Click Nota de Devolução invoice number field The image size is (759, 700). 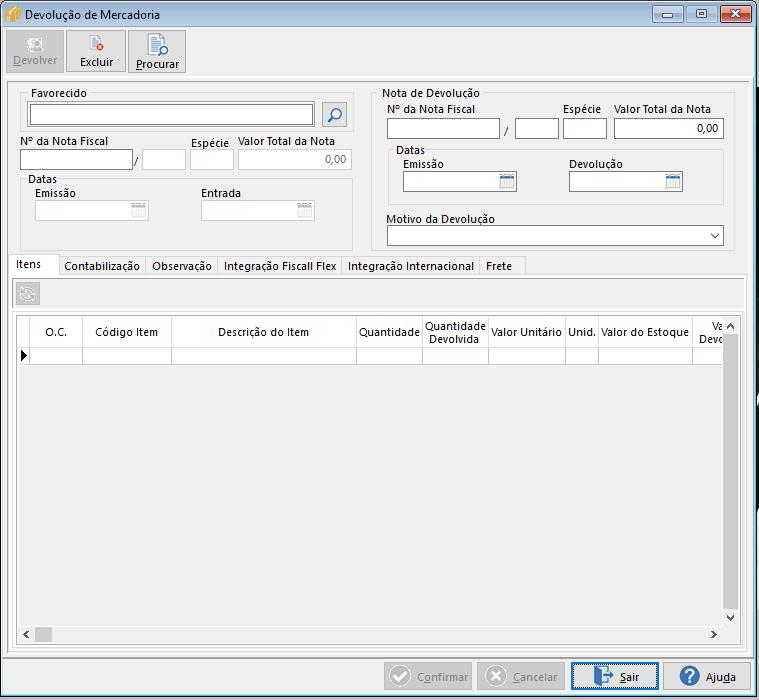443,129
